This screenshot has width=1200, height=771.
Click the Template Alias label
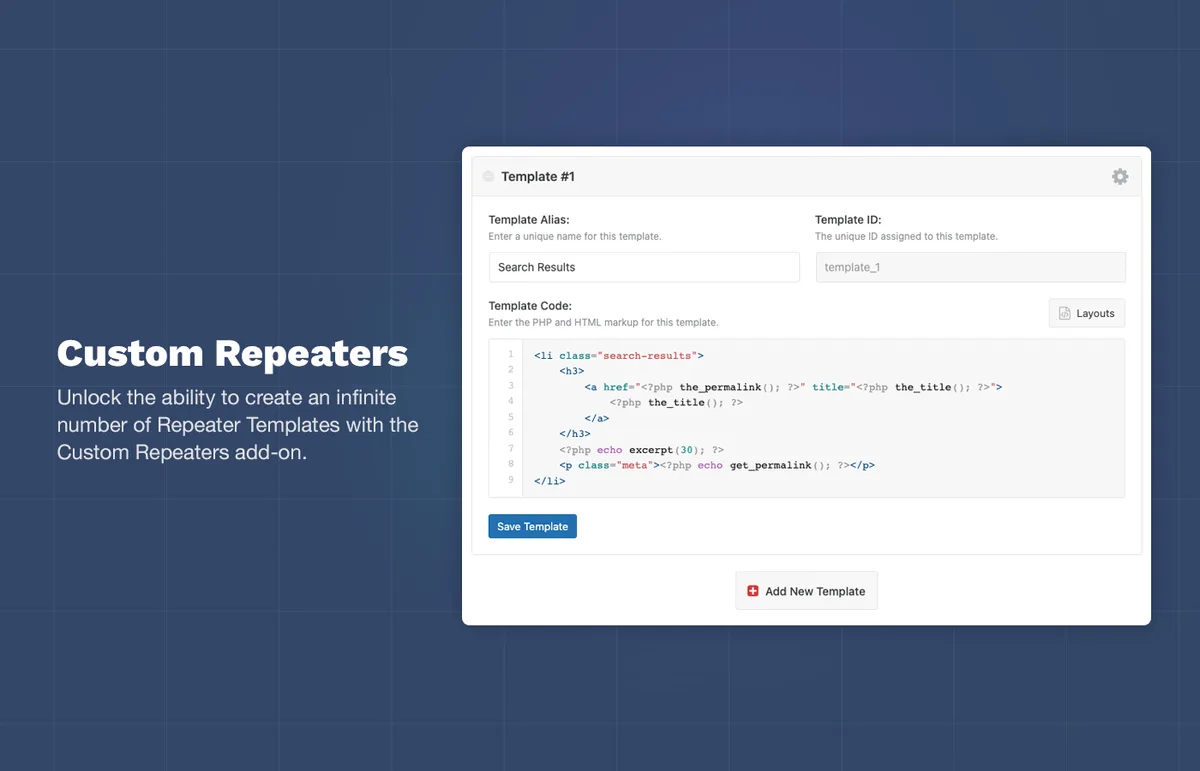click(x=529, y=220)
